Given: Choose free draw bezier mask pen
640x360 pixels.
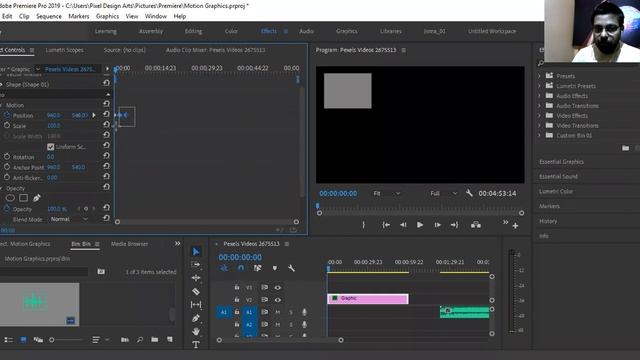Looking at the screenshot, I should click(37, 198).
